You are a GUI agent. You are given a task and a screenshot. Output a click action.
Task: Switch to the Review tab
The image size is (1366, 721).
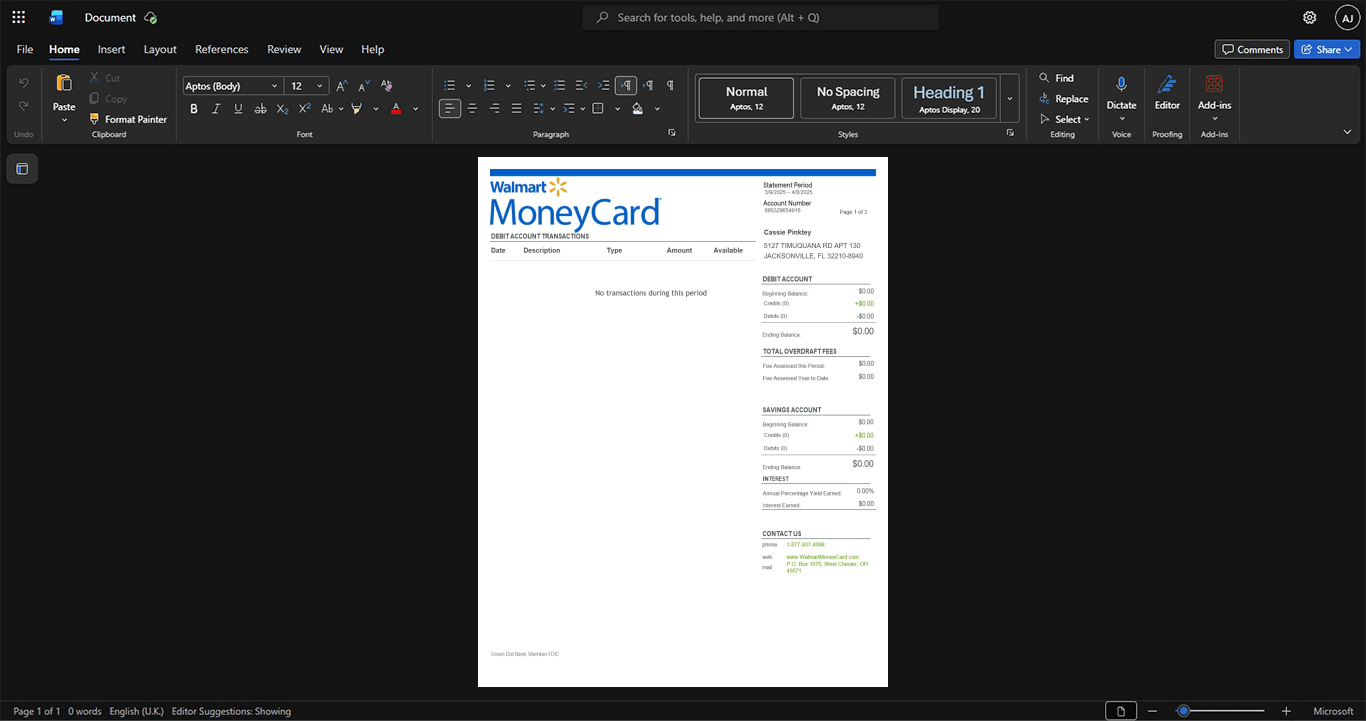coord(284,49)
